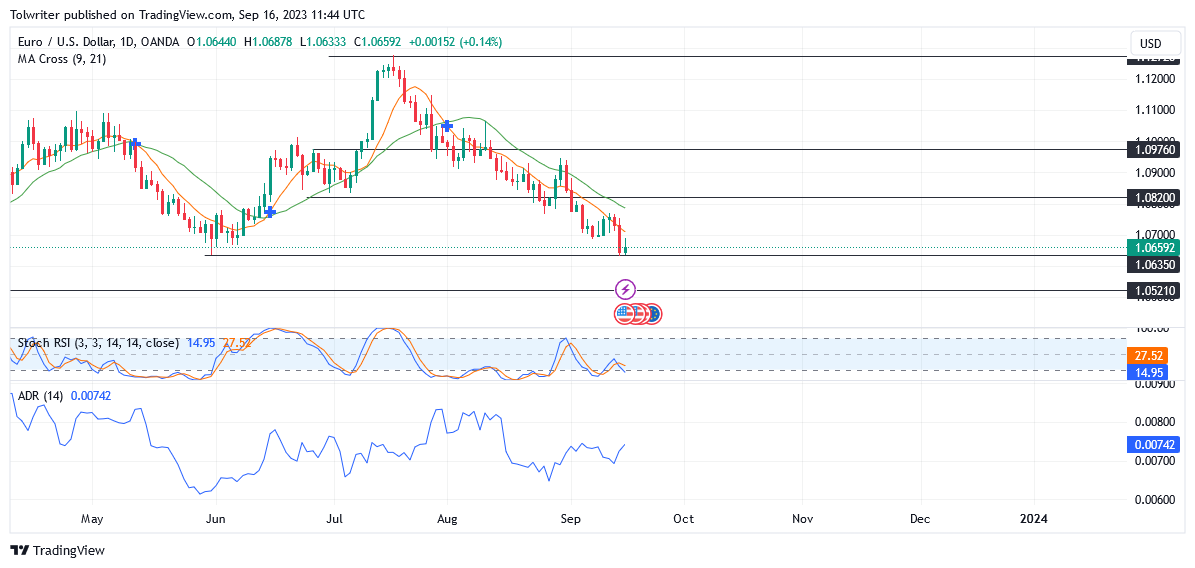Click the blue ADR value label 0.00742
Image resolution: width=1195 pixels, height=568 pixels.
1153,445
